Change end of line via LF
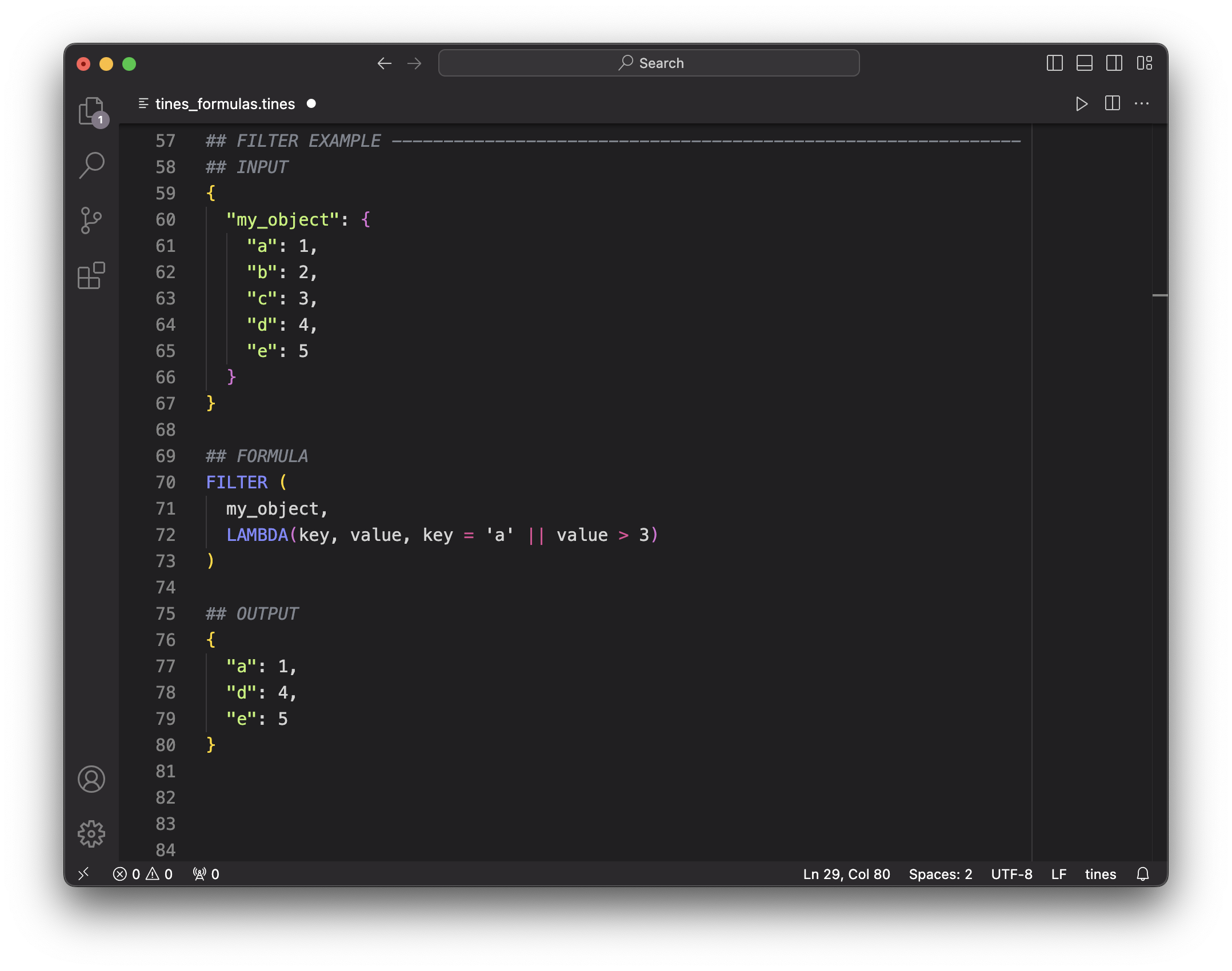This screenshot has height=971, width=1232. click(1058, 874)
